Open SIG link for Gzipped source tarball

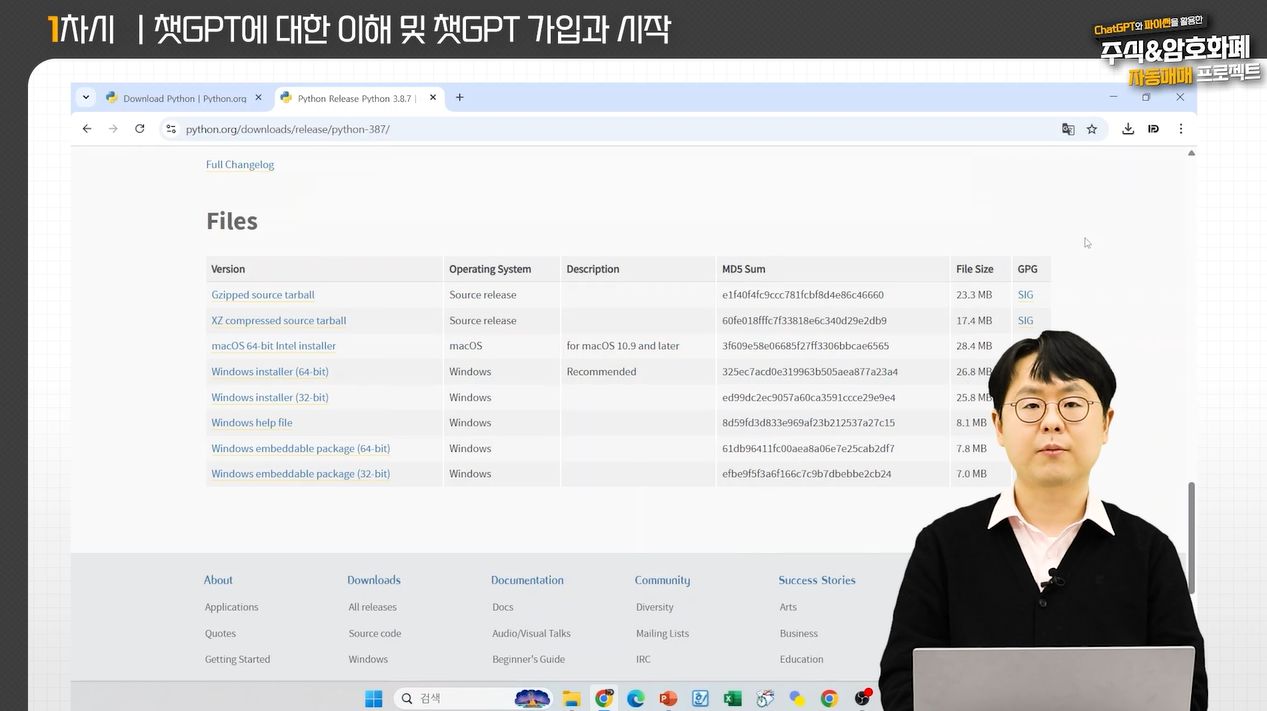click(1025, 295)
